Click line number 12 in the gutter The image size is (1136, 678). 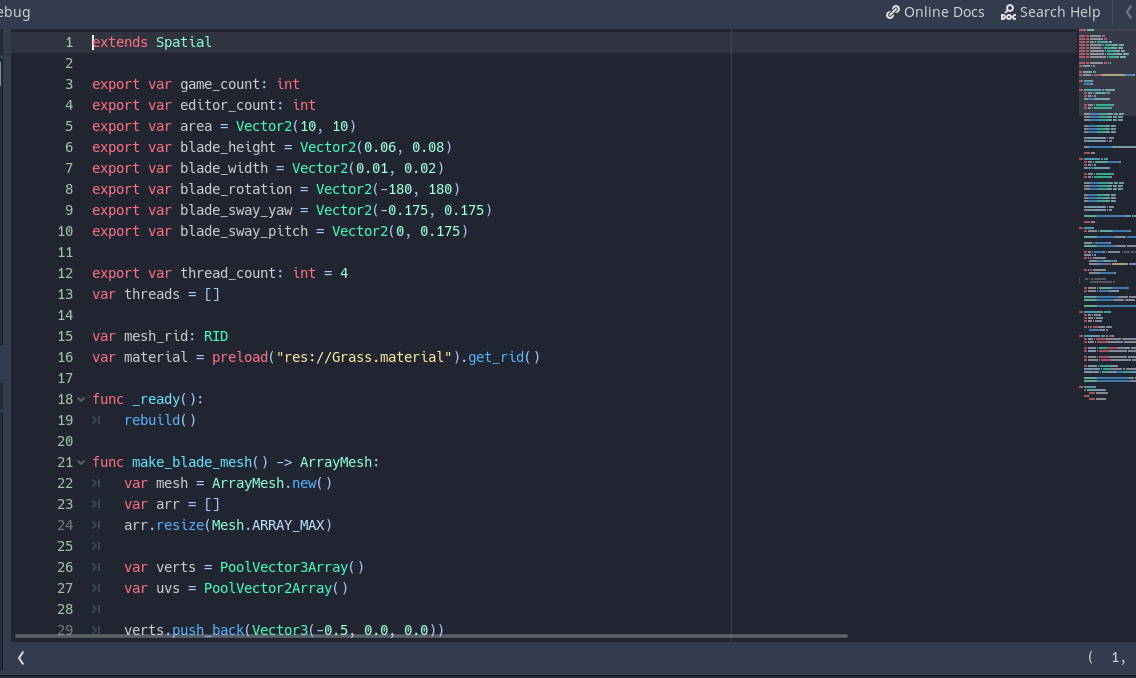tap(65, 273)
